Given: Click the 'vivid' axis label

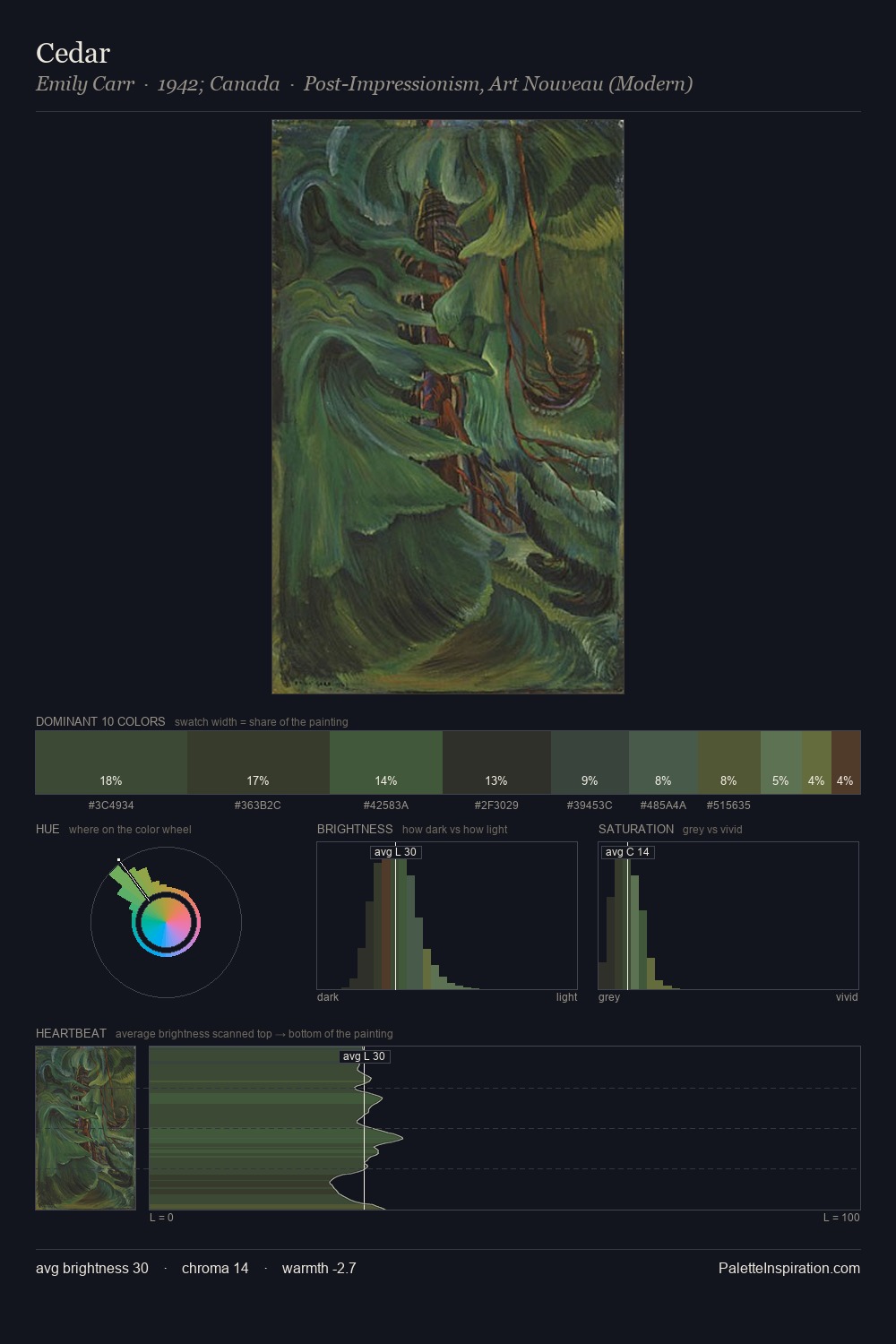Looking at the screenshot, I should click(847, 997).
